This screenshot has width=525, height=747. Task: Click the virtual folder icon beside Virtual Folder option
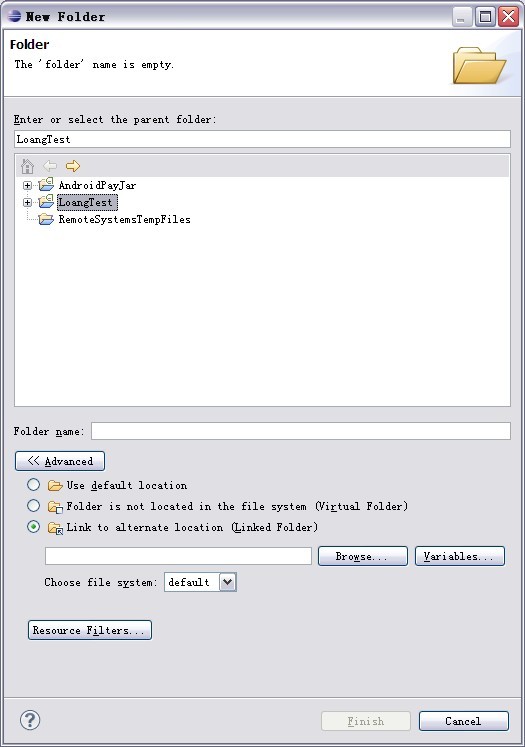tap(55, 507)
